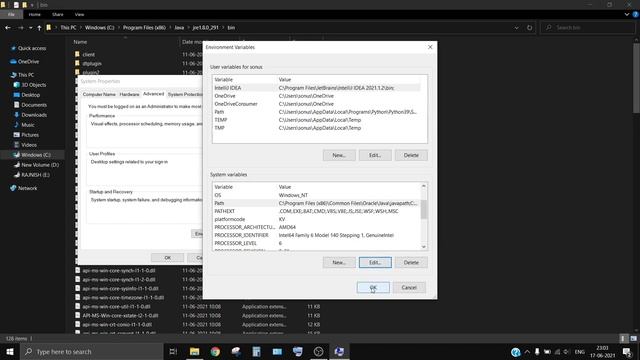Select Network in navigation pane

pyautogui.click(x=27, y=188)
